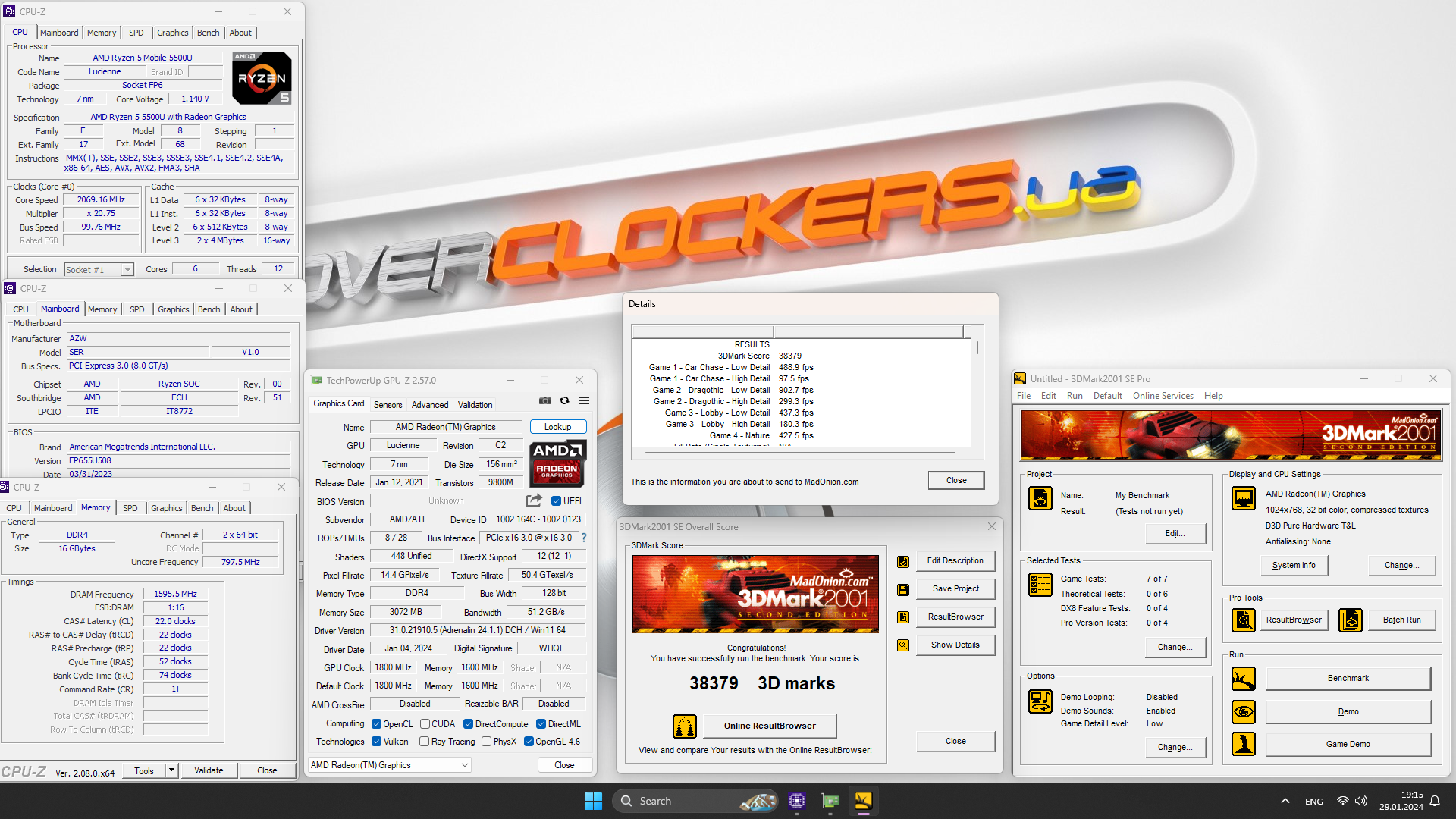Click the ResultBrowser icon in the Overall Score window
Screen dimensions: 1456x819
(x=902, y=617)
